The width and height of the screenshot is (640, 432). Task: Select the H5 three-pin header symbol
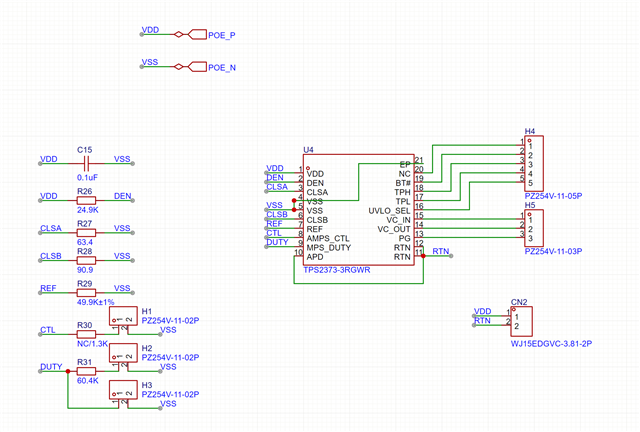tap(534, 228)
